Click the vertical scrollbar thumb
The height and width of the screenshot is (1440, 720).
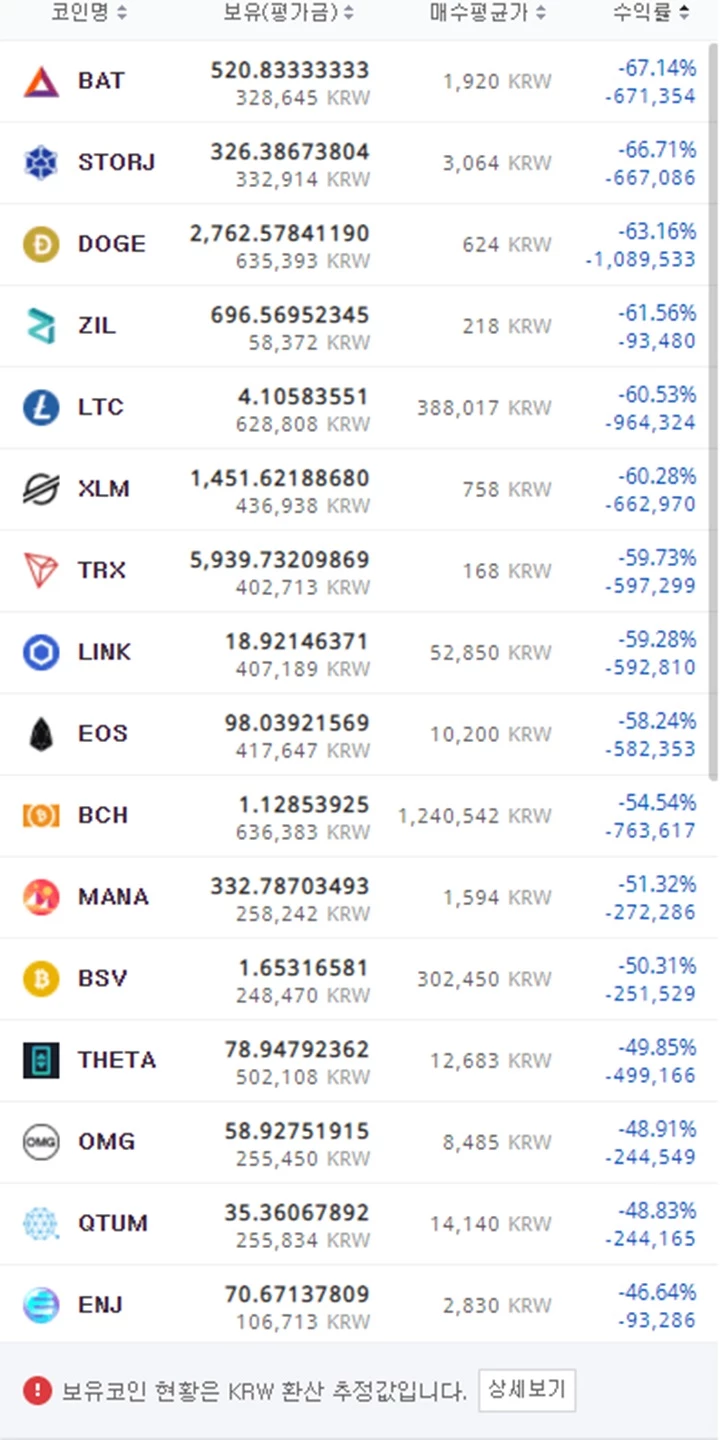(x=713, y=410)
